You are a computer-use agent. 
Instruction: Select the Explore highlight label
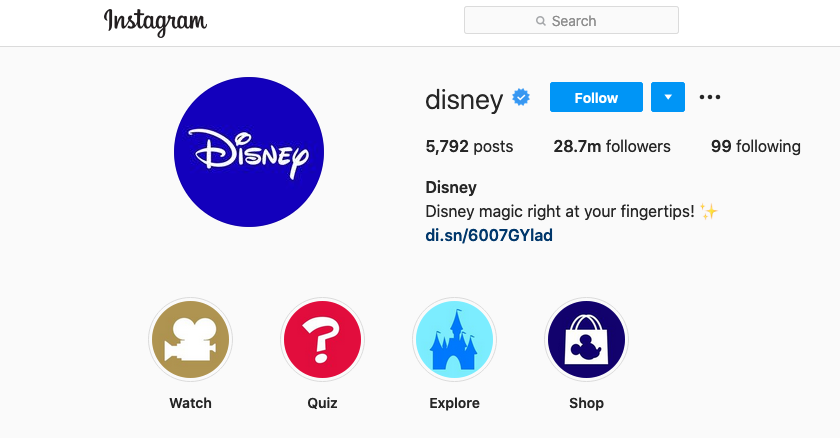(454, 403)
